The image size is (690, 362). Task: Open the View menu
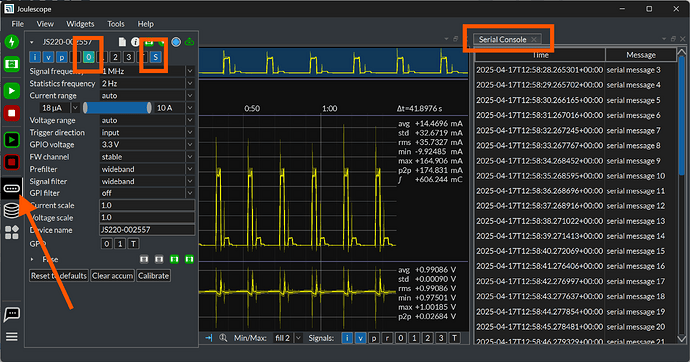pos(45,24)
